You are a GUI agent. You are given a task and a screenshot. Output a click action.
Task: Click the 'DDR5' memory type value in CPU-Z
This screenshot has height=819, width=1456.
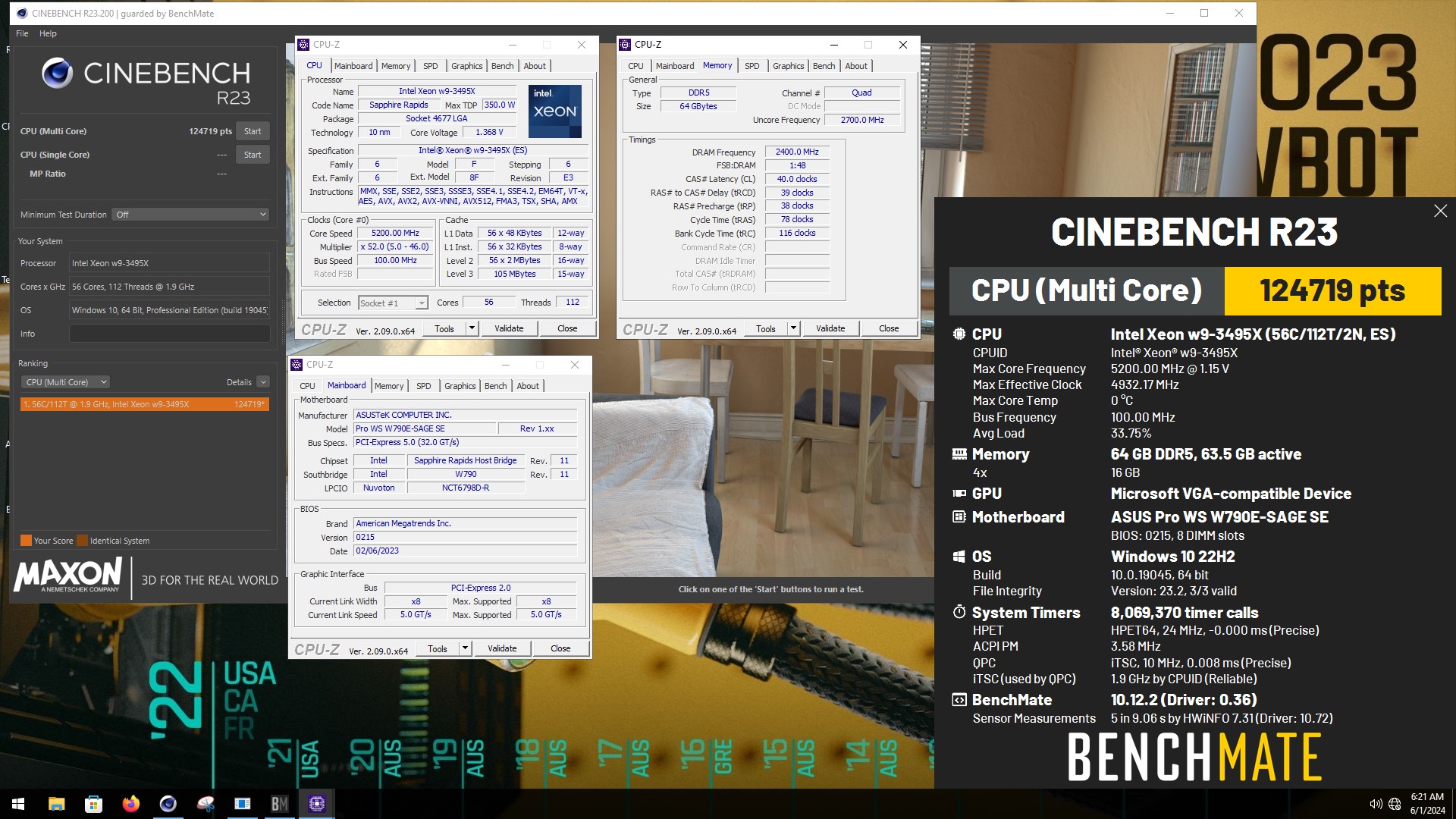(x=698, y=93)
